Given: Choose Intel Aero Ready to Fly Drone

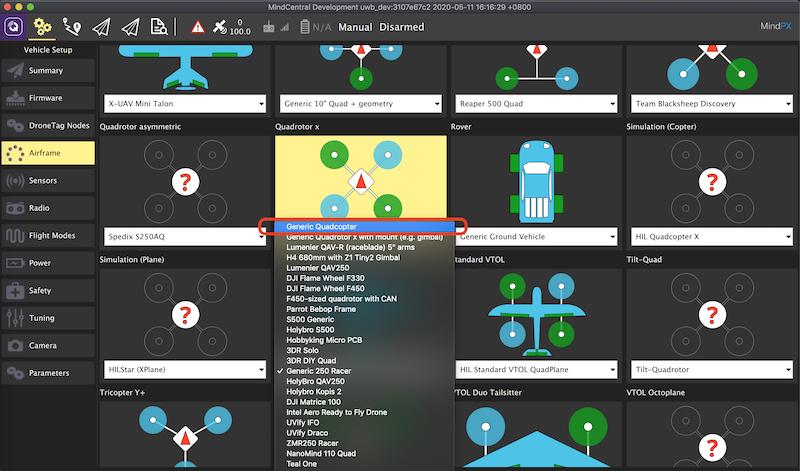Looking at the screenshot, I should 364,412.
